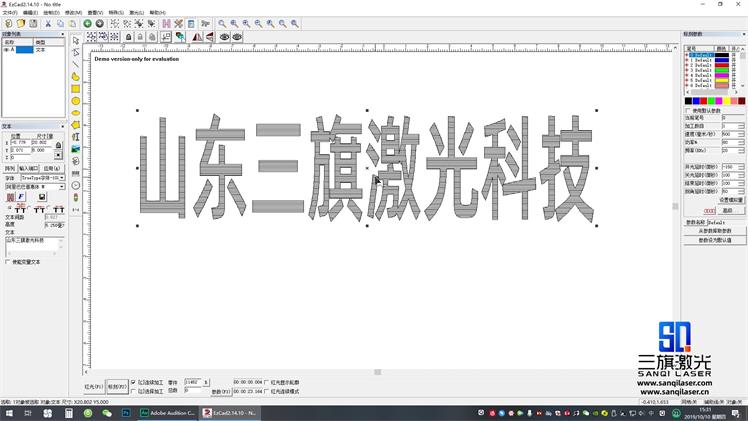Redo with the grey circle icon
The width and height of the screenshot is (748, 421).
pyautogui.click(x=99, y=23)
